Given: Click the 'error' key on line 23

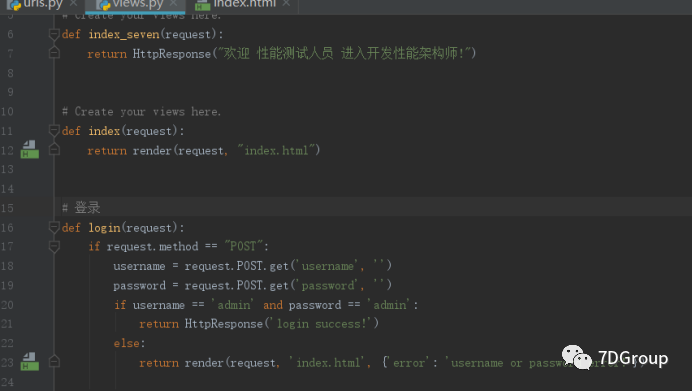Looking at the screenshot, I should (409, 363).
